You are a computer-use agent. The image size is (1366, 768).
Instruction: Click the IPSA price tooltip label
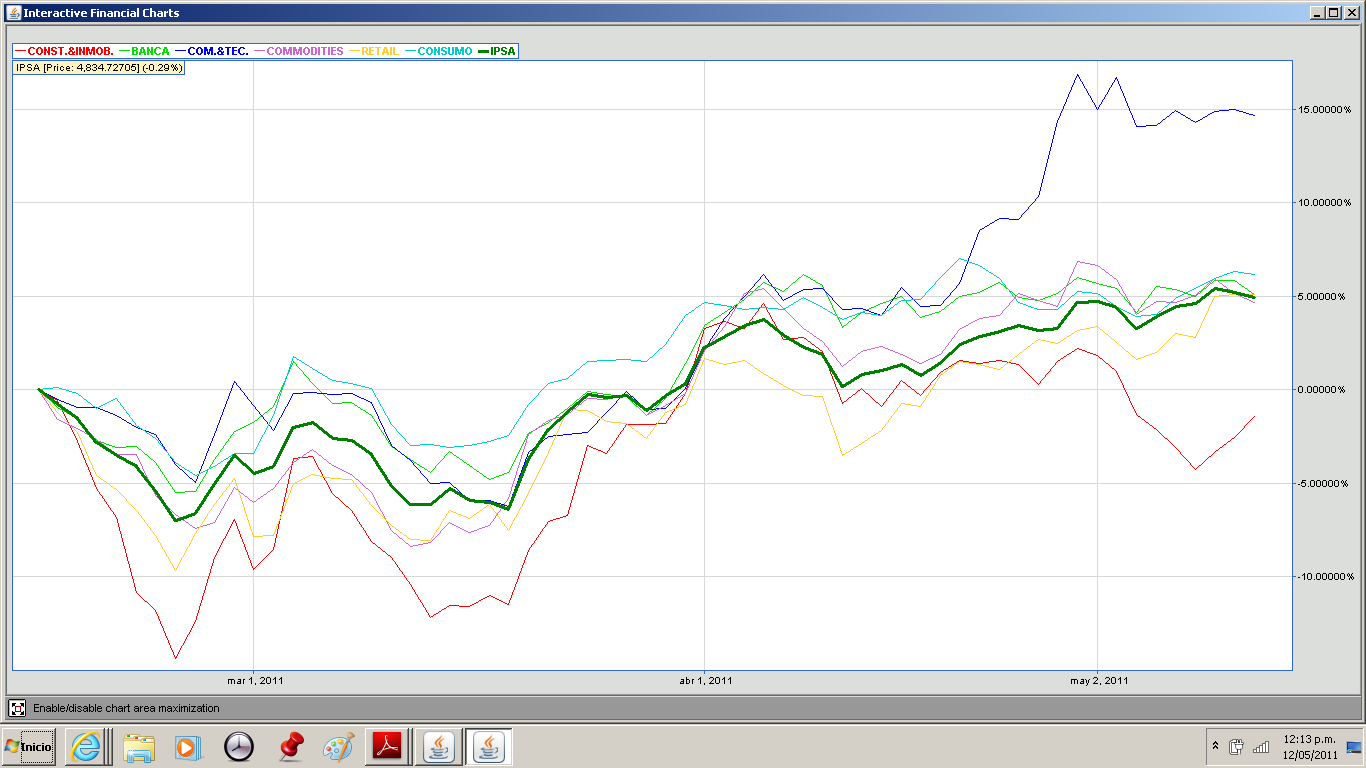98,67
